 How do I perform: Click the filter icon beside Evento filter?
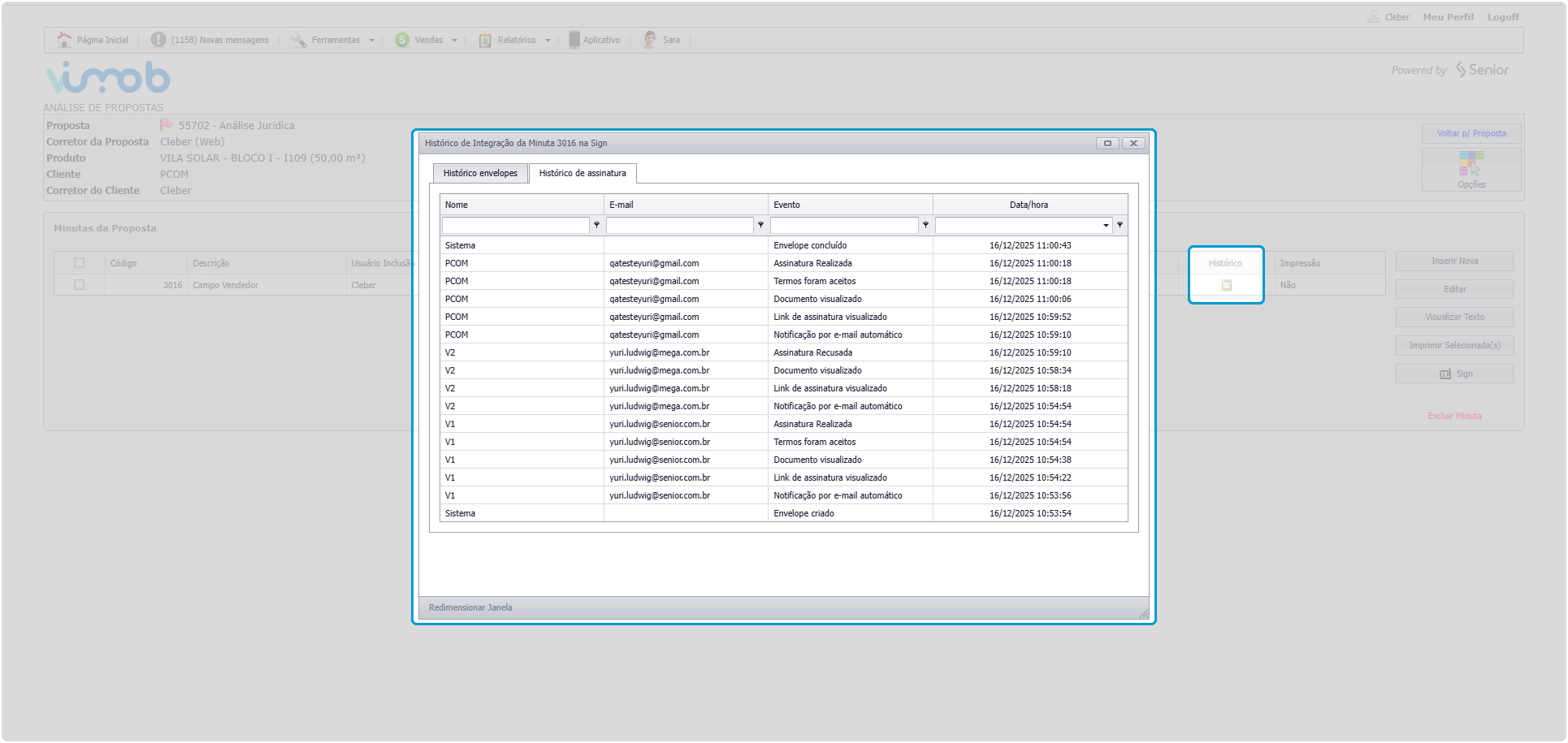[925, 225]
